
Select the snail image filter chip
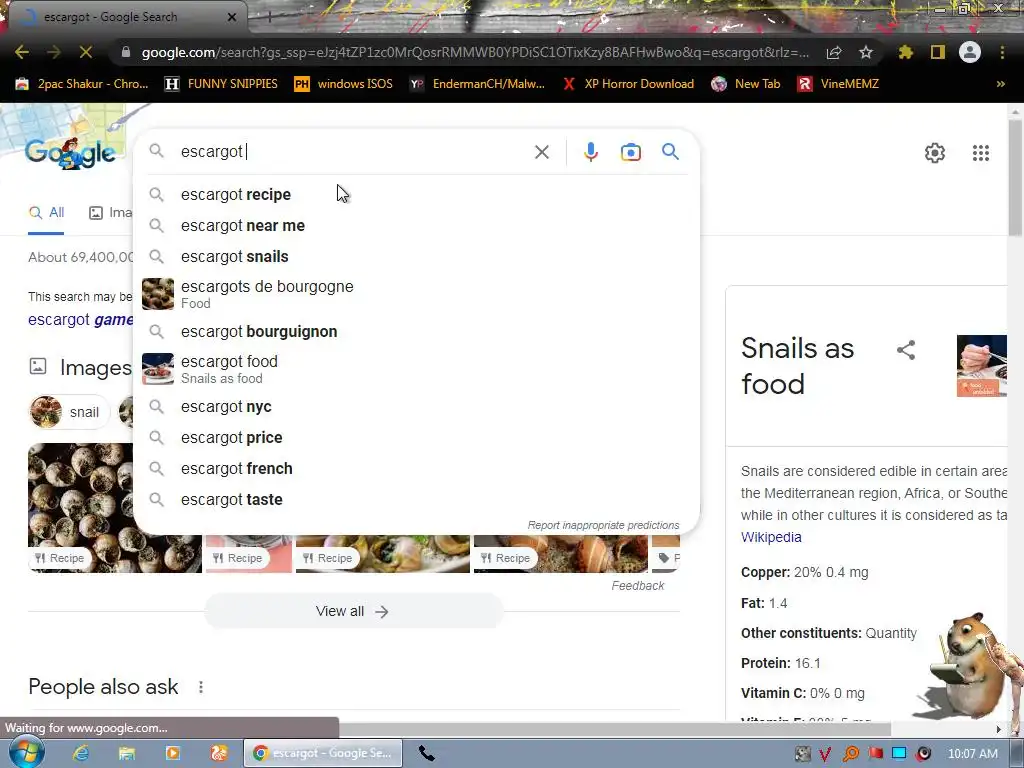coord(69,412)
